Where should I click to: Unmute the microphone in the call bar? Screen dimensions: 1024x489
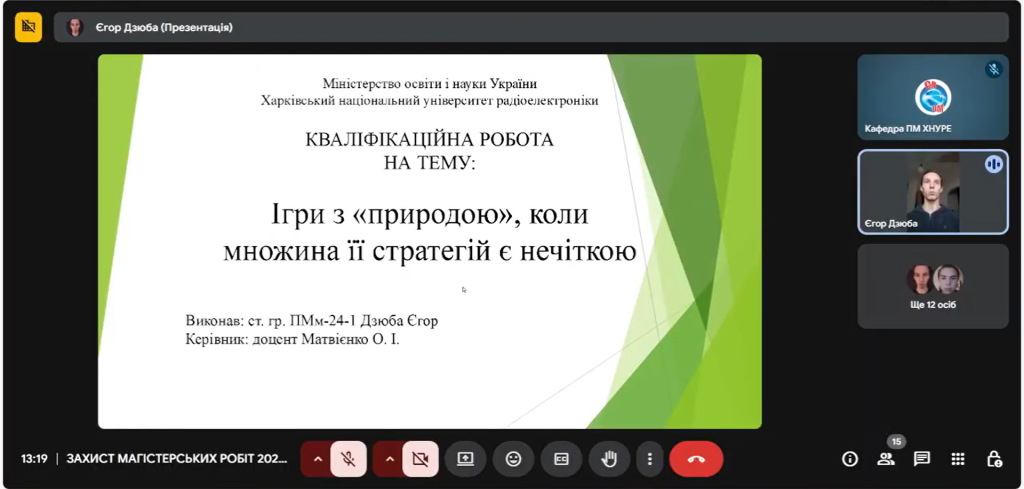348,459
